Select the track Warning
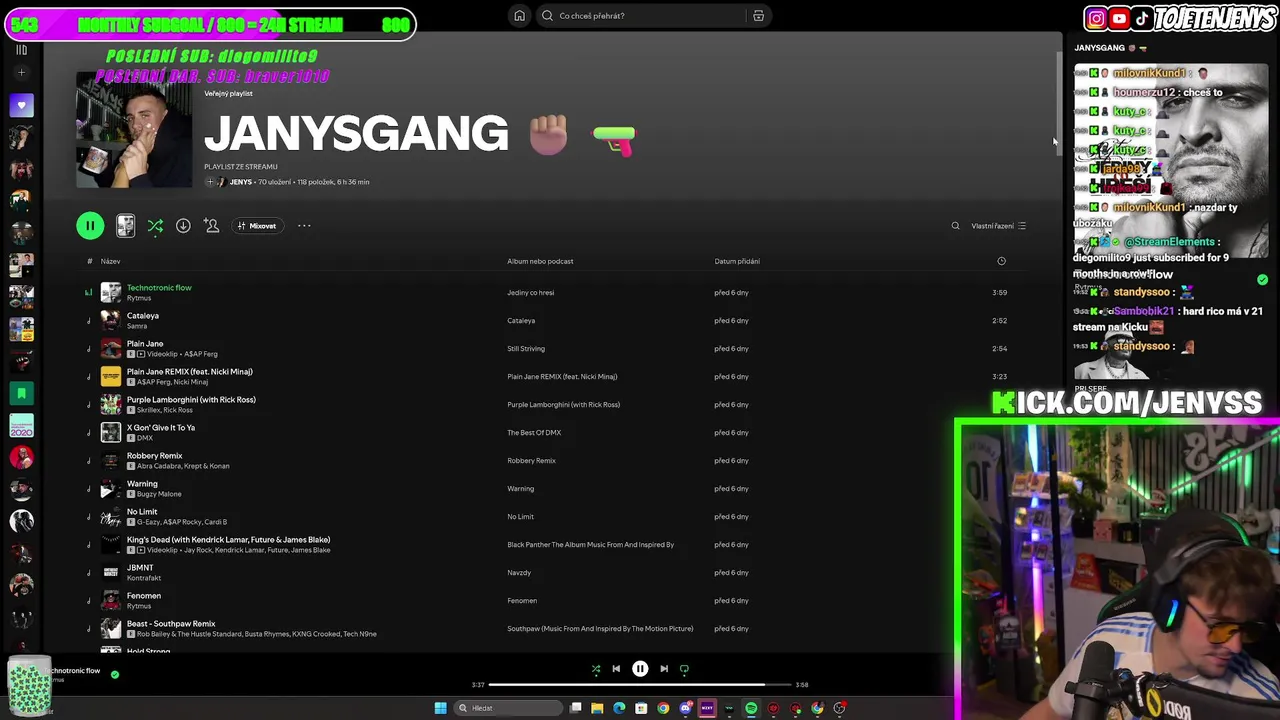1280x720 pixels. coord(142,484)
